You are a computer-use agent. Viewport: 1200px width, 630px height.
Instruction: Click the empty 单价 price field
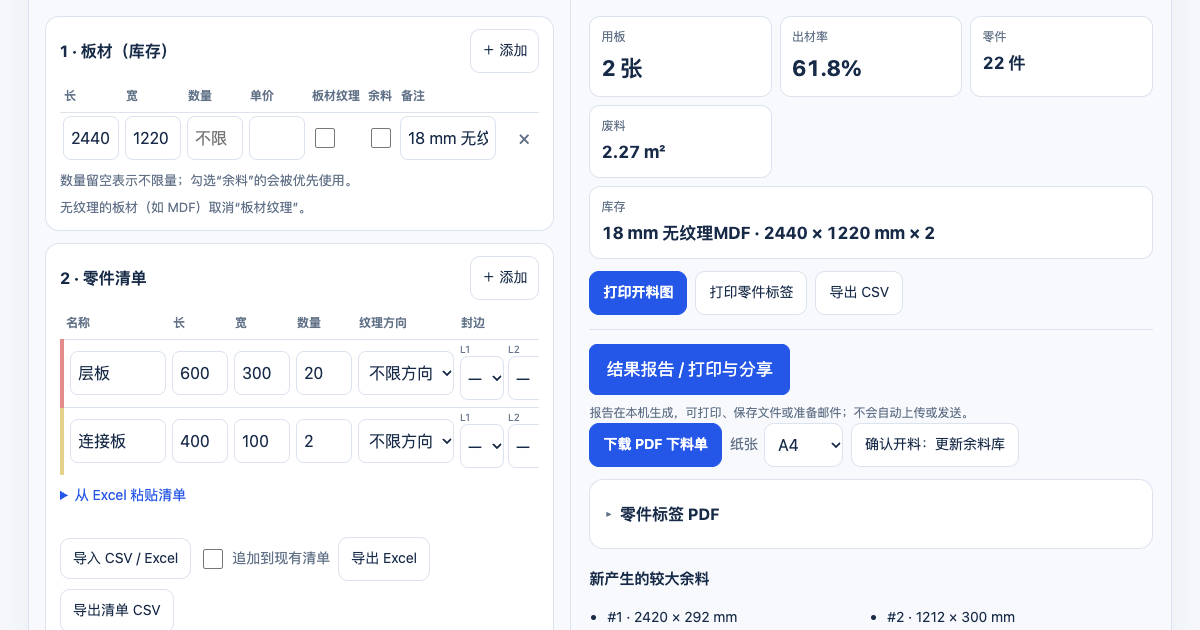click(x=277, y=138)
